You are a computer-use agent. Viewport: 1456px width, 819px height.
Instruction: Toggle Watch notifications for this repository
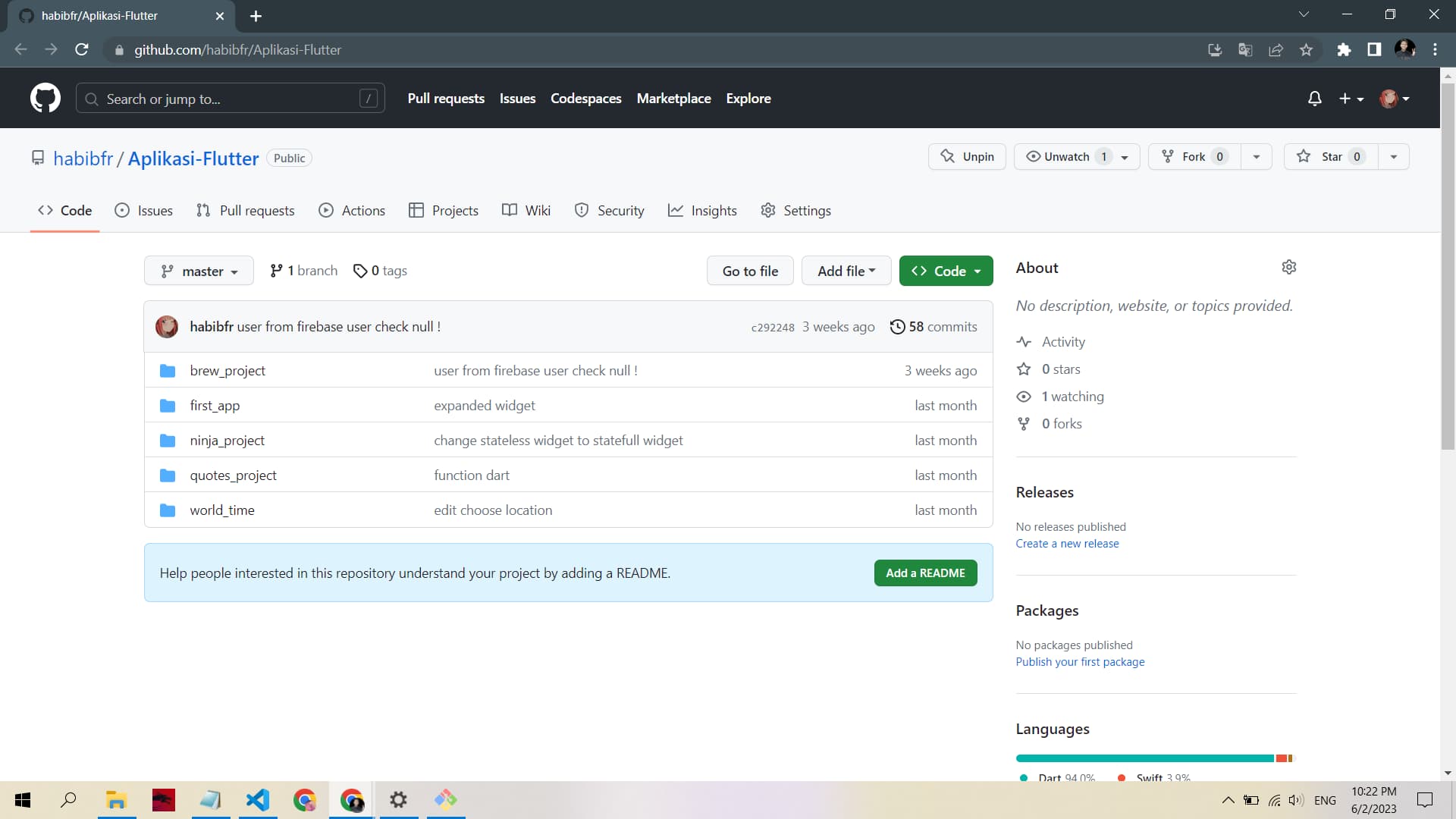click(x=1066, y=157)
